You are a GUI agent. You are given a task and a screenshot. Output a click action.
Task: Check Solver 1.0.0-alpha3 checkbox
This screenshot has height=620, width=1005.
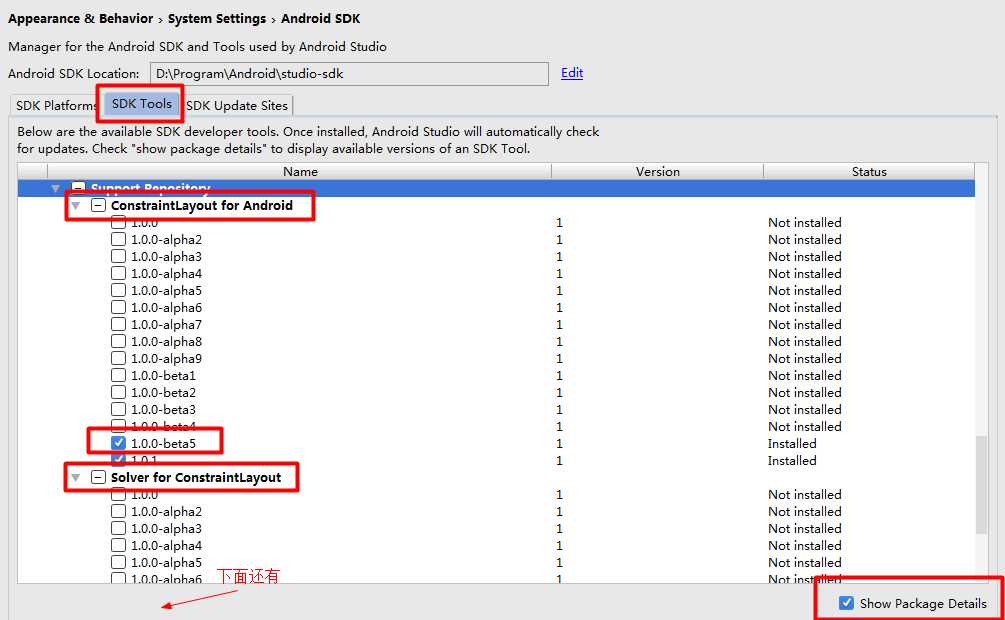[119, 528]
